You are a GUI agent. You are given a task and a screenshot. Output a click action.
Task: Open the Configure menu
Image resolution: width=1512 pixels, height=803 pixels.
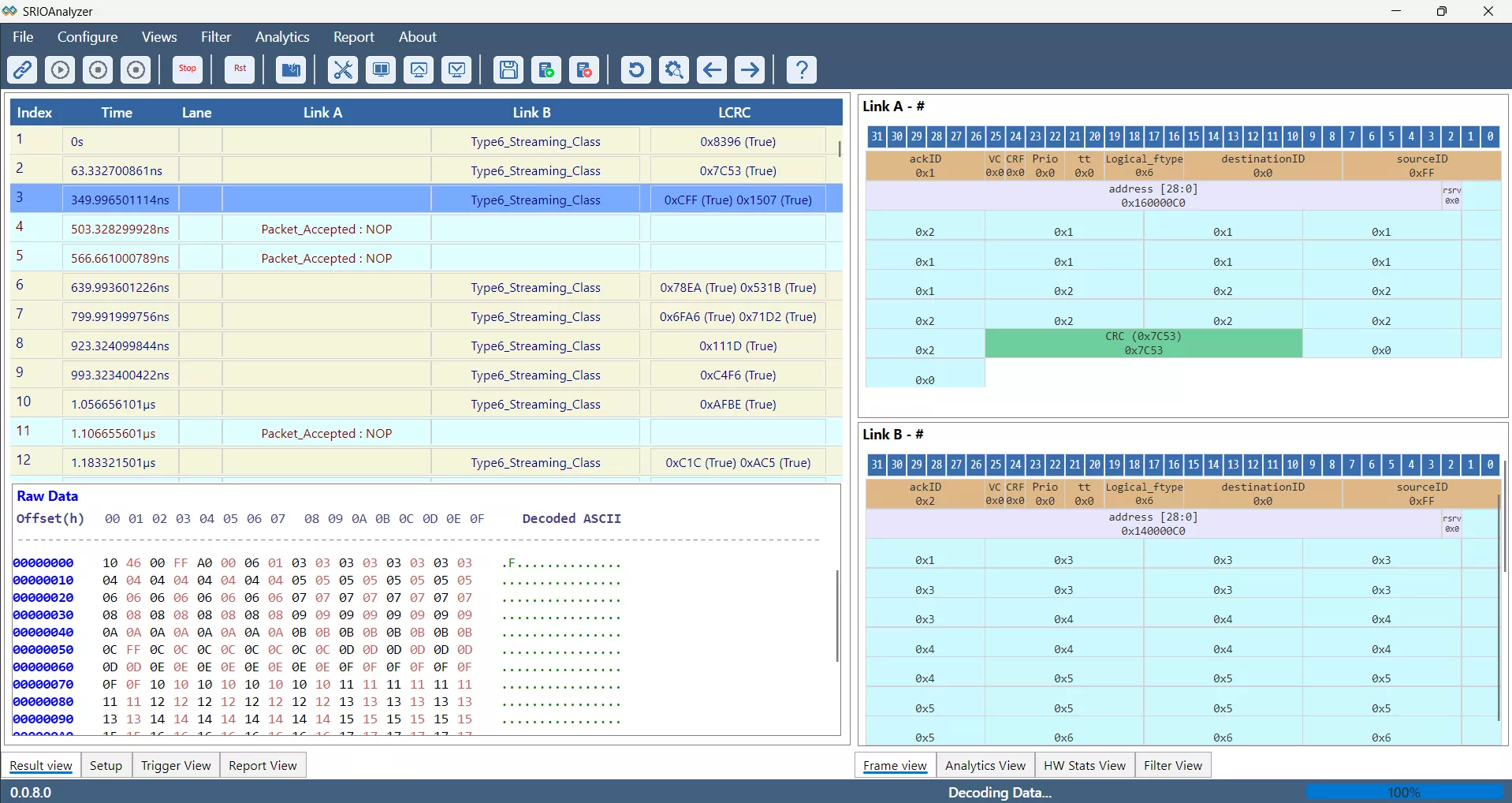coord(88,37)
